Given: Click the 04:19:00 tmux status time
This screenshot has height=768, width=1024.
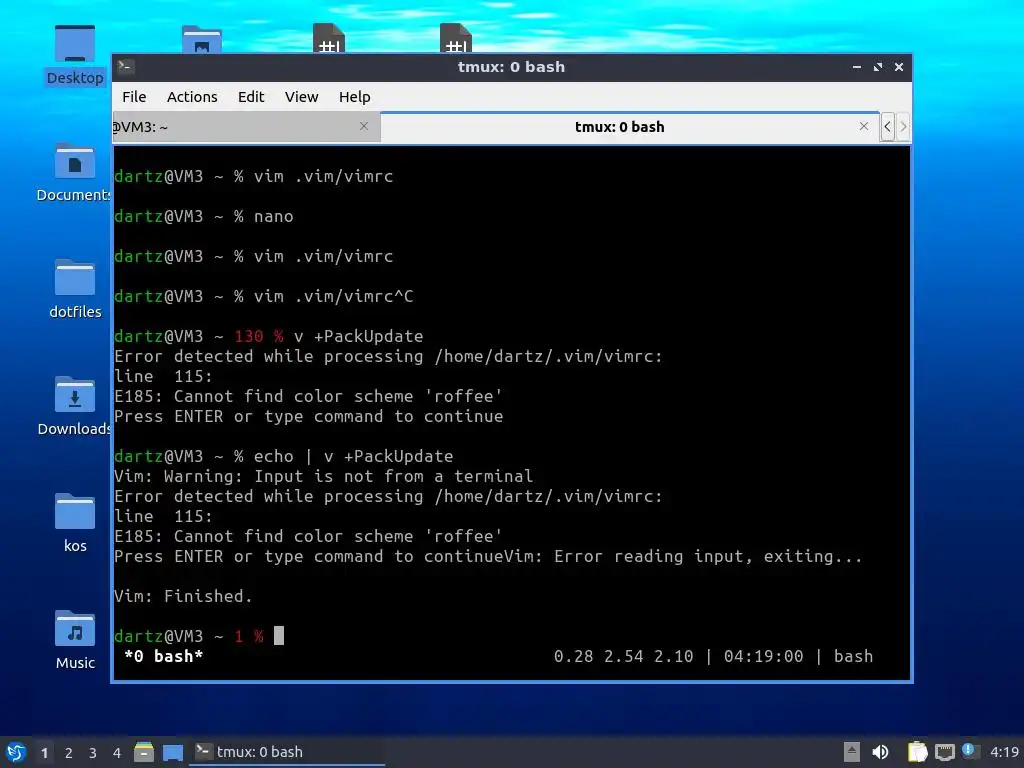Looking at the screenshot, I should 763,656.
